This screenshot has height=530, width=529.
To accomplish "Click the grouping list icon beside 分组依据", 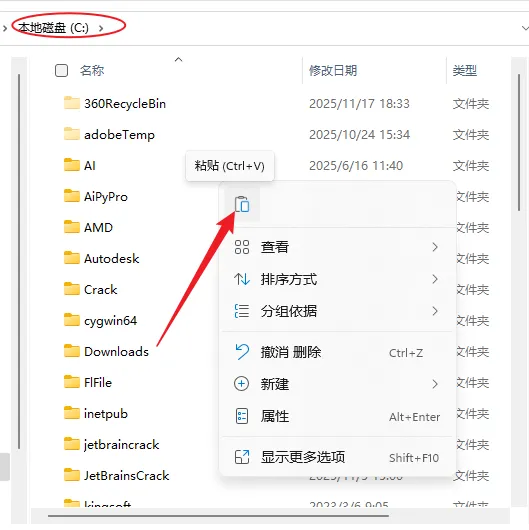I will 242,311.
